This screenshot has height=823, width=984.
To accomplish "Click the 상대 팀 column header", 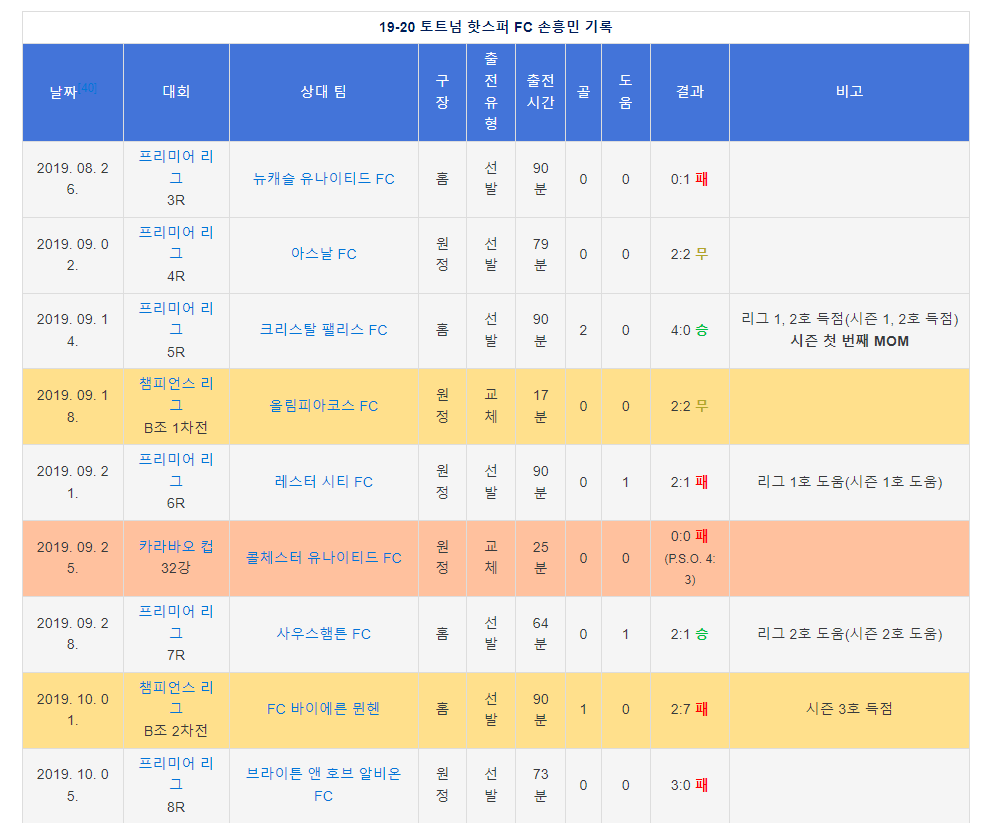I will tap(324, 92).
